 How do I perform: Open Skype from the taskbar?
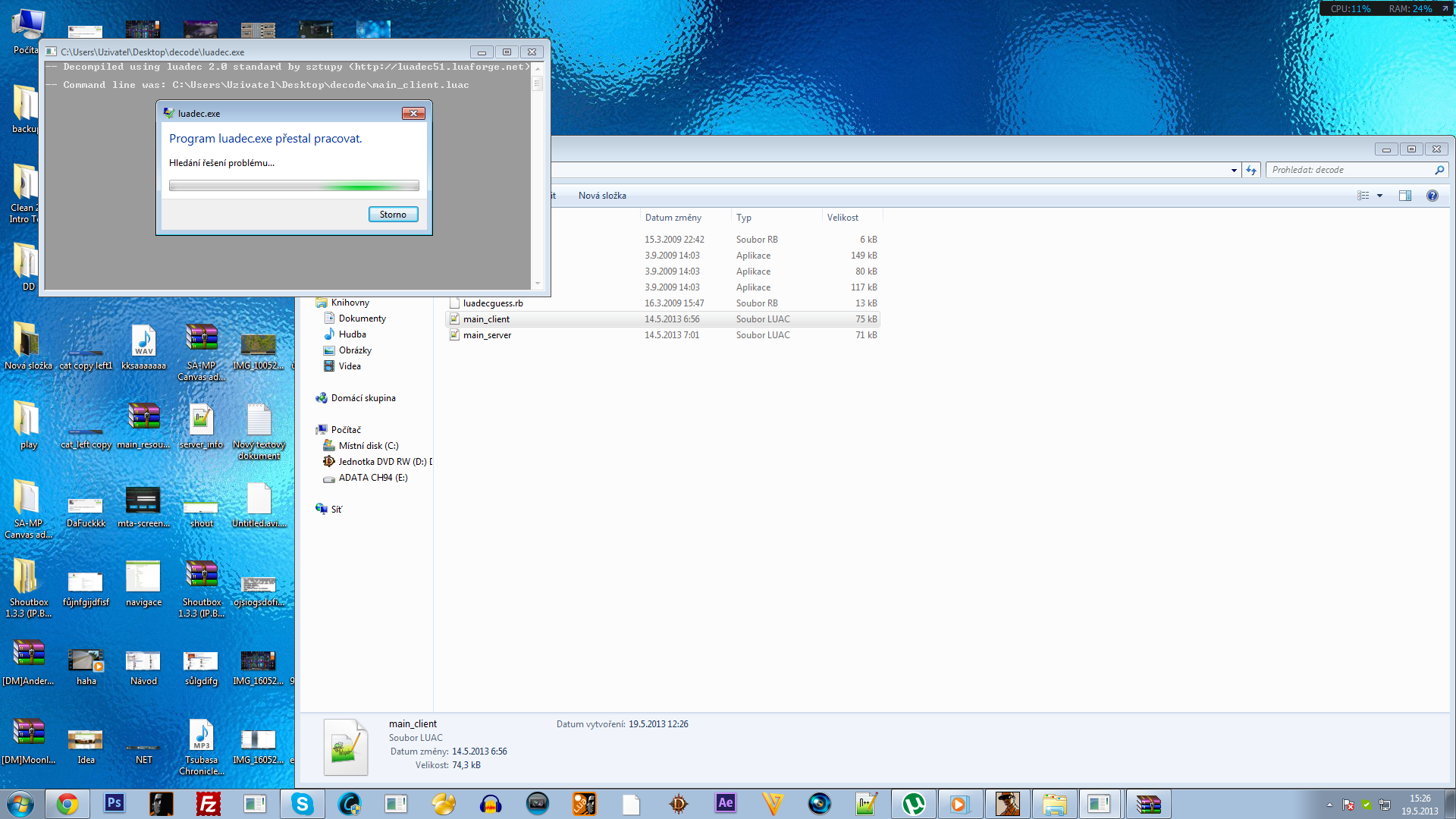click(302, 804)
